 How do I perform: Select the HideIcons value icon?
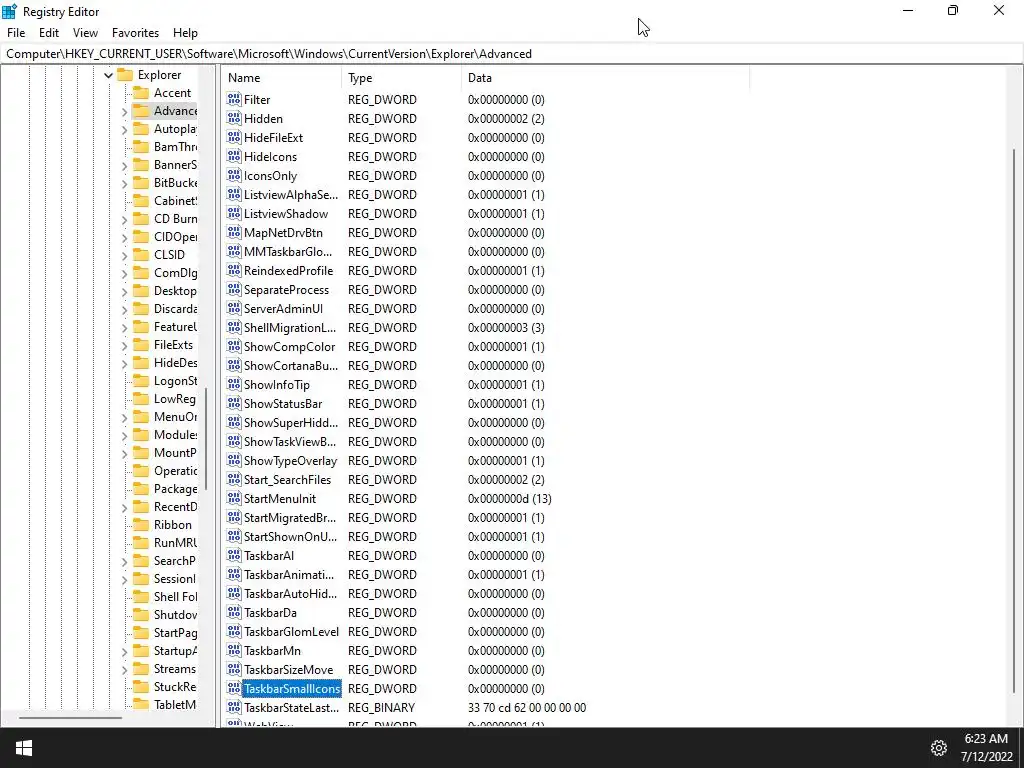(x=234, y=156)
